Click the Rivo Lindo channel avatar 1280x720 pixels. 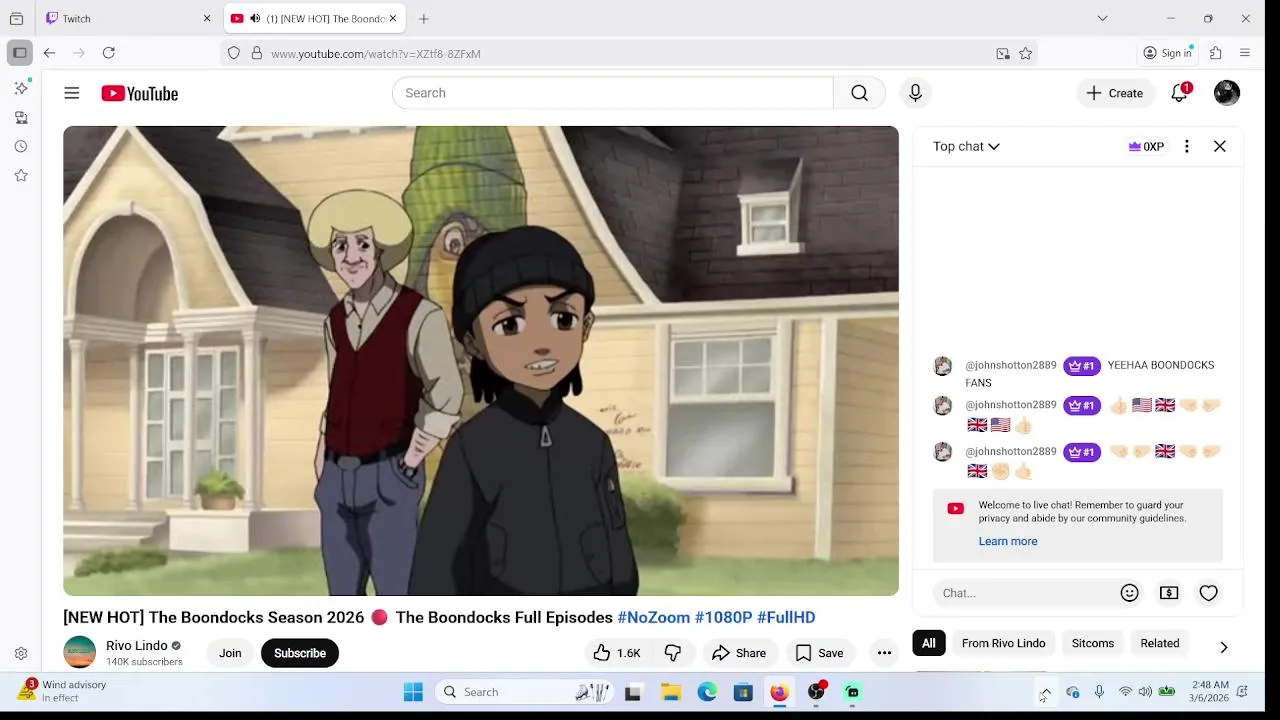80,652
